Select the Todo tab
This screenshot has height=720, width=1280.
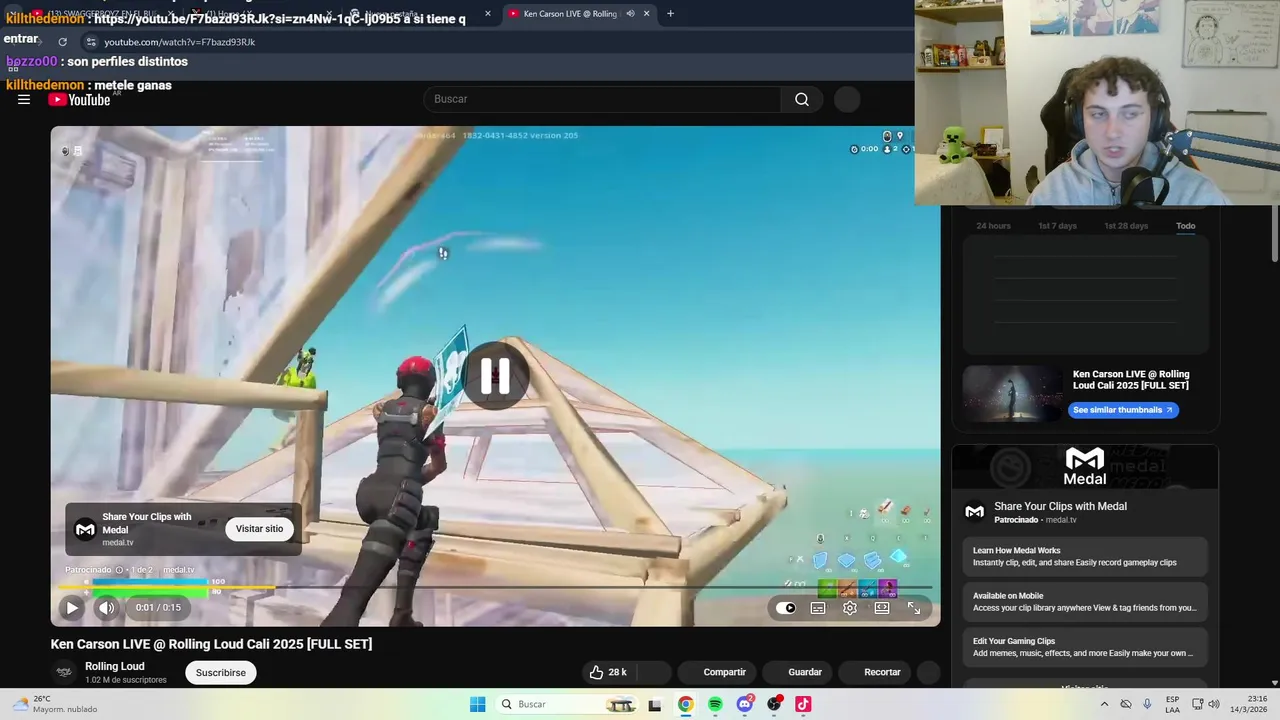(1185, 226)
